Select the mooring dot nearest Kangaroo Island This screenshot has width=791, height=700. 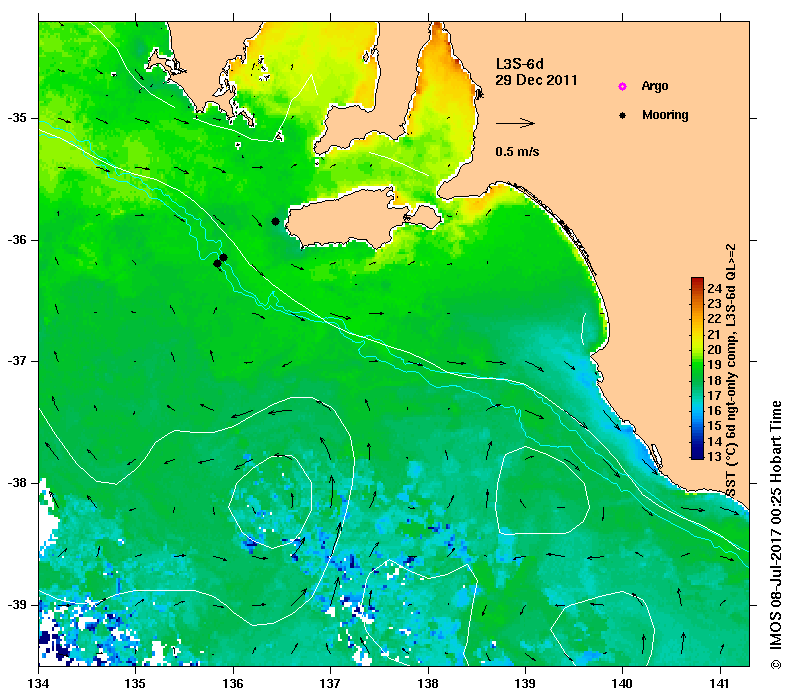coord(275,221)
